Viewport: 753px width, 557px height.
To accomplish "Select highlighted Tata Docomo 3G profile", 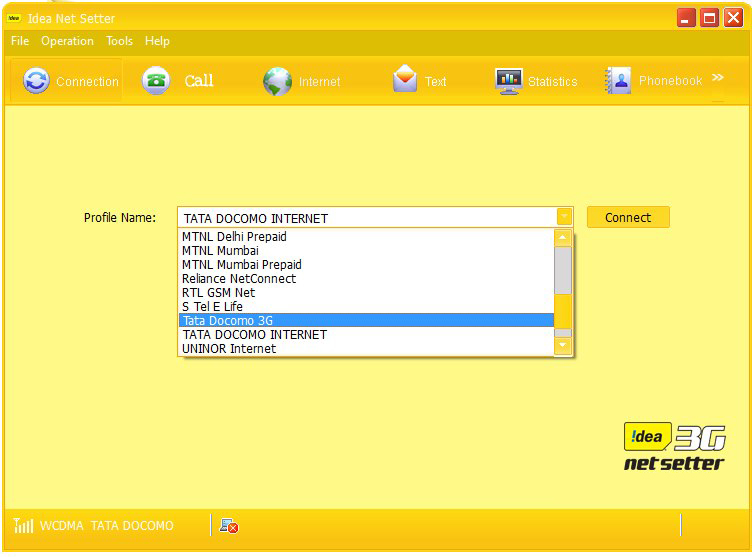I will coord(366,320).
